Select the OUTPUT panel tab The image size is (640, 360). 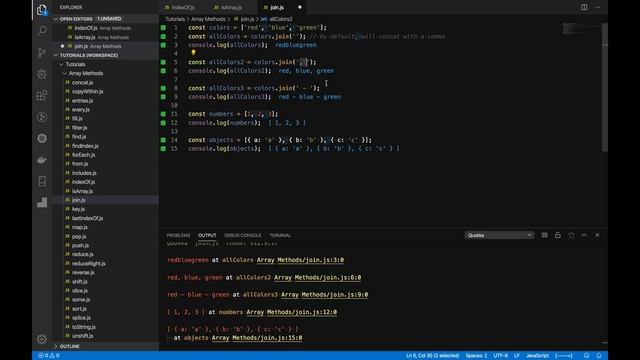pos(207,236)
